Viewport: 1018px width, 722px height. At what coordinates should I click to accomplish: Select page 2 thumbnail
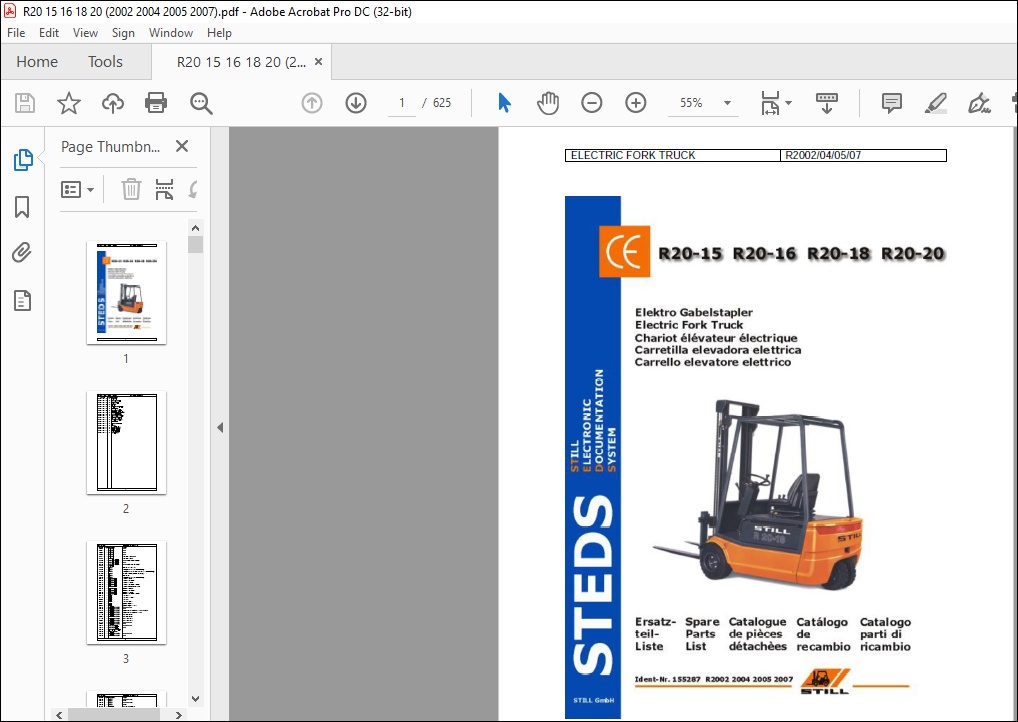click(126, 442)
